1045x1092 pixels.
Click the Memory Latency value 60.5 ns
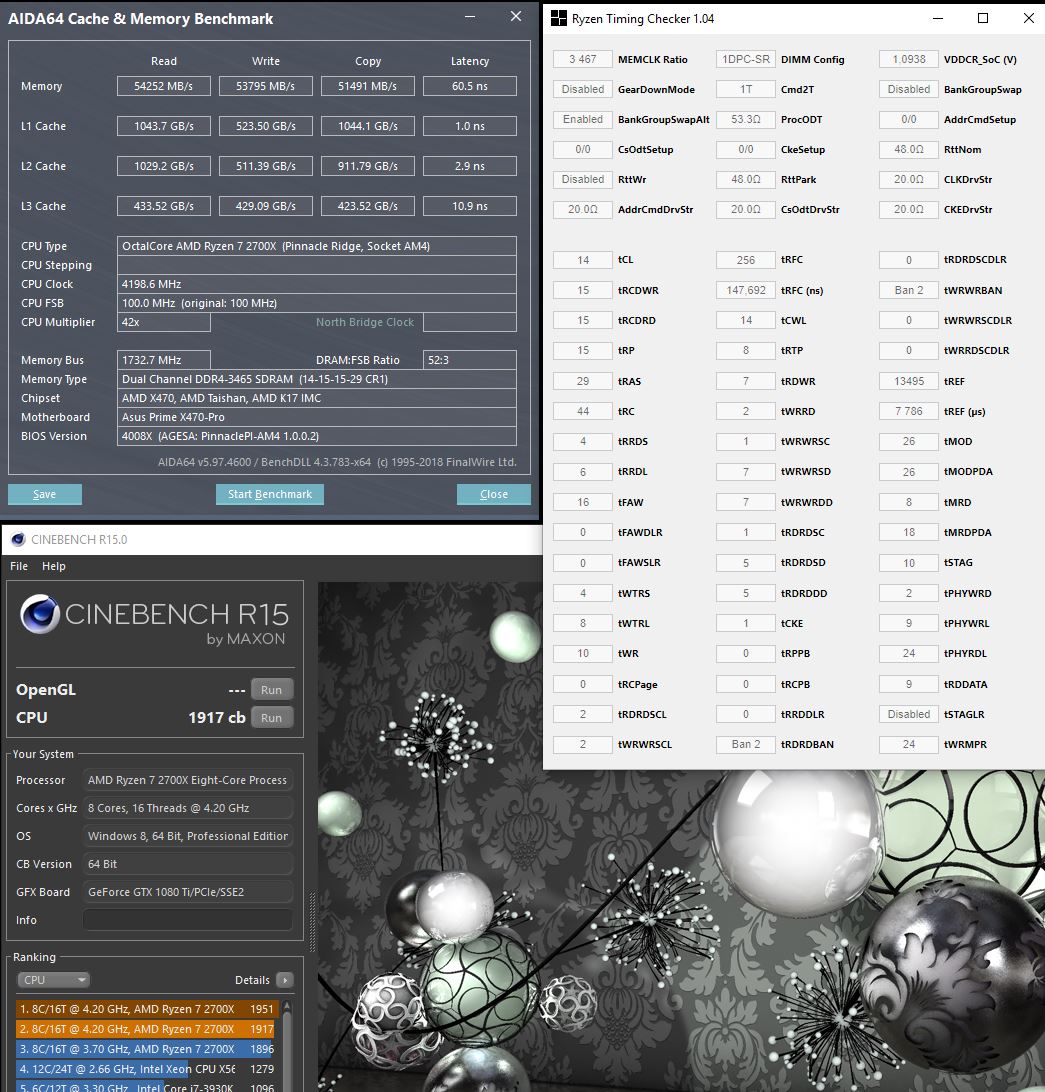coord(470,86)
